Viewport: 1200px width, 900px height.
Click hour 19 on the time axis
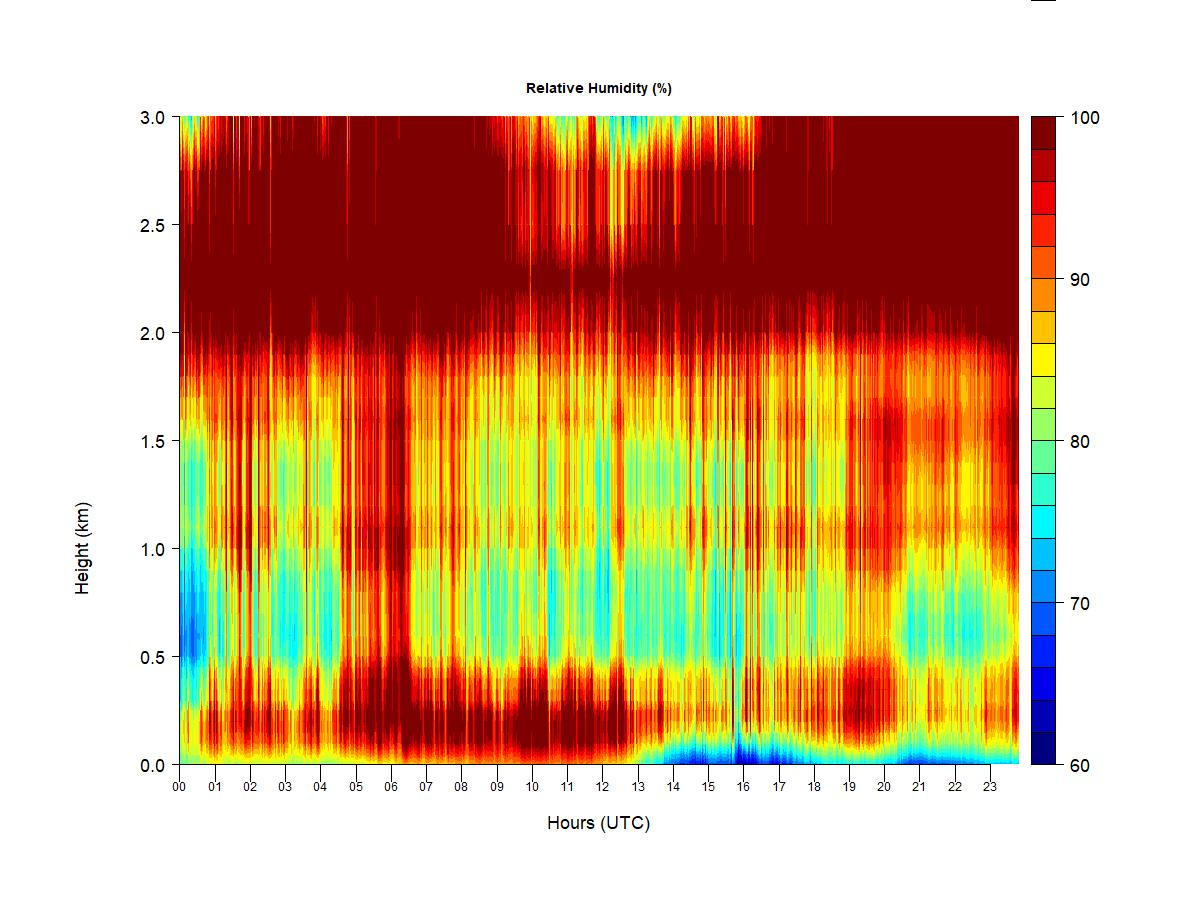(849, 787)
